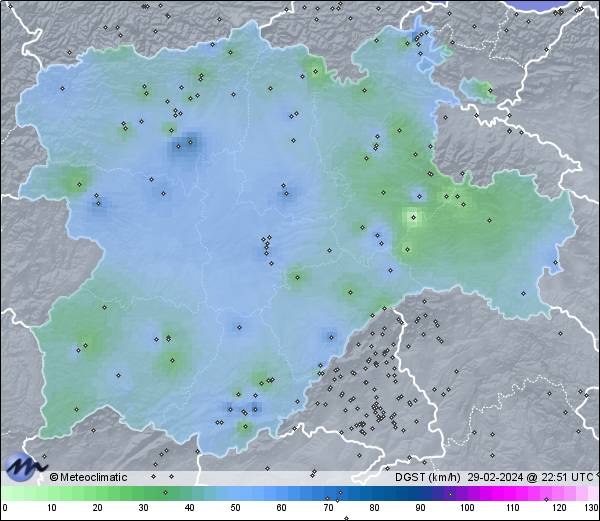Click the scale label 130
This screenshot has height=521, width=600.
point(592,508)
